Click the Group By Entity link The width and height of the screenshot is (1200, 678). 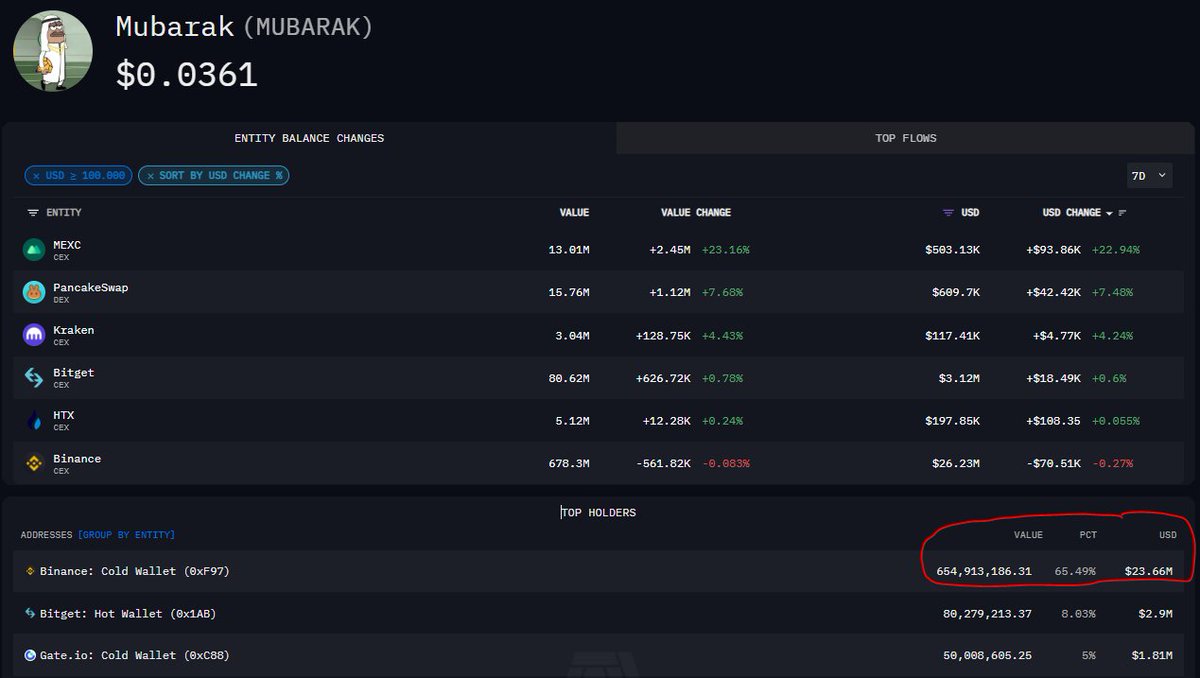coord(126,535)
